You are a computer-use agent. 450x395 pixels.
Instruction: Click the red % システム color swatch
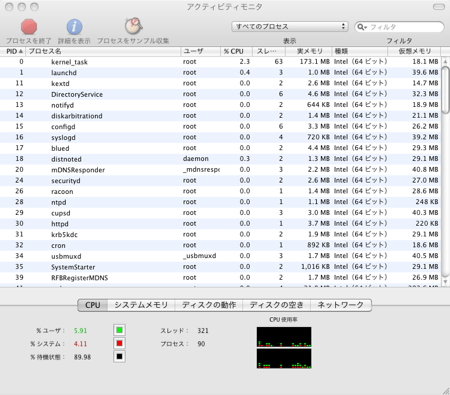[119, 343]
